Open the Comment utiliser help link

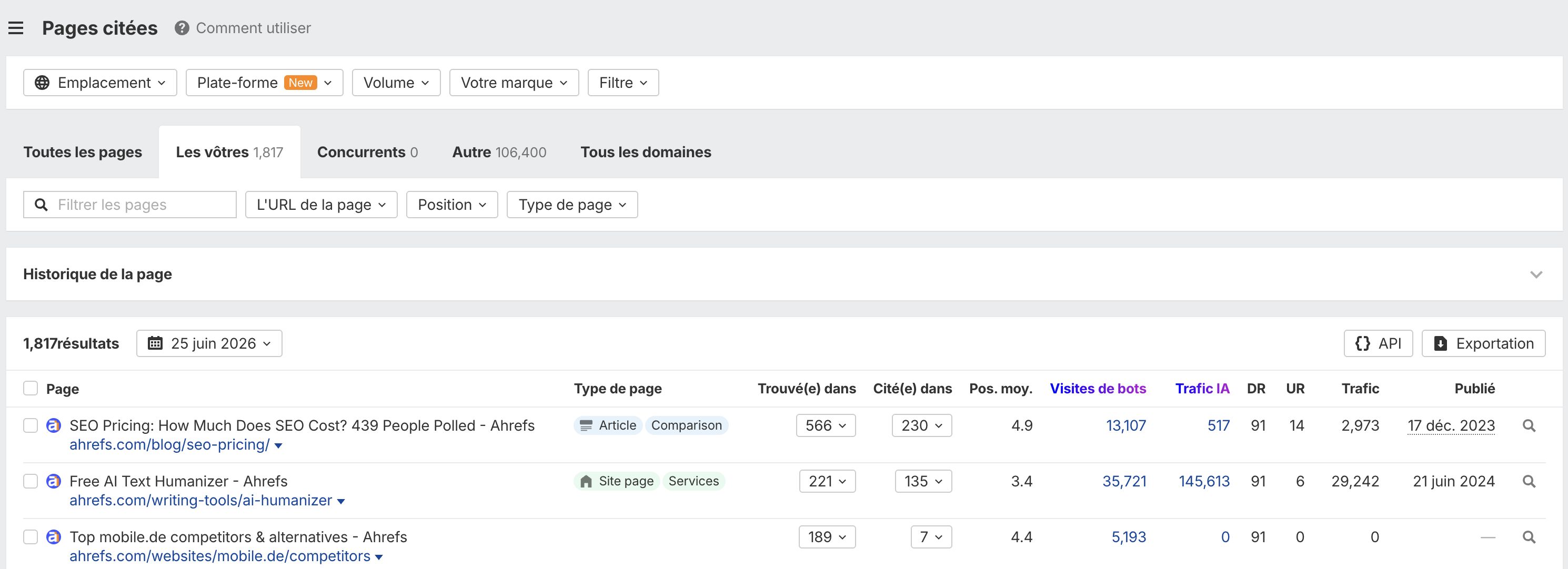click(x=253, y=28)
